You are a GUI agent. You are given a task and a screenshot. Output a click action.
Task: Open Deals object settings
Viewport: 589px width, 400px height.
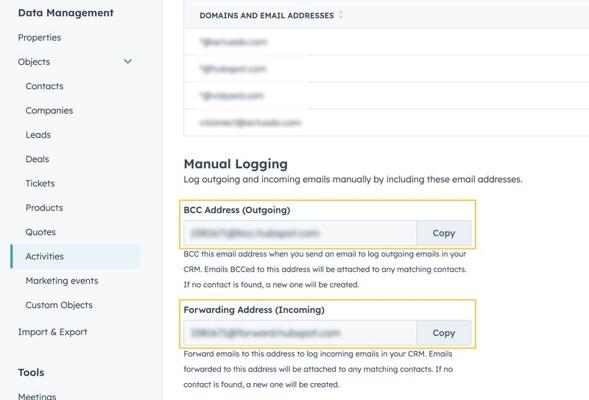click(x=37, y=159)
